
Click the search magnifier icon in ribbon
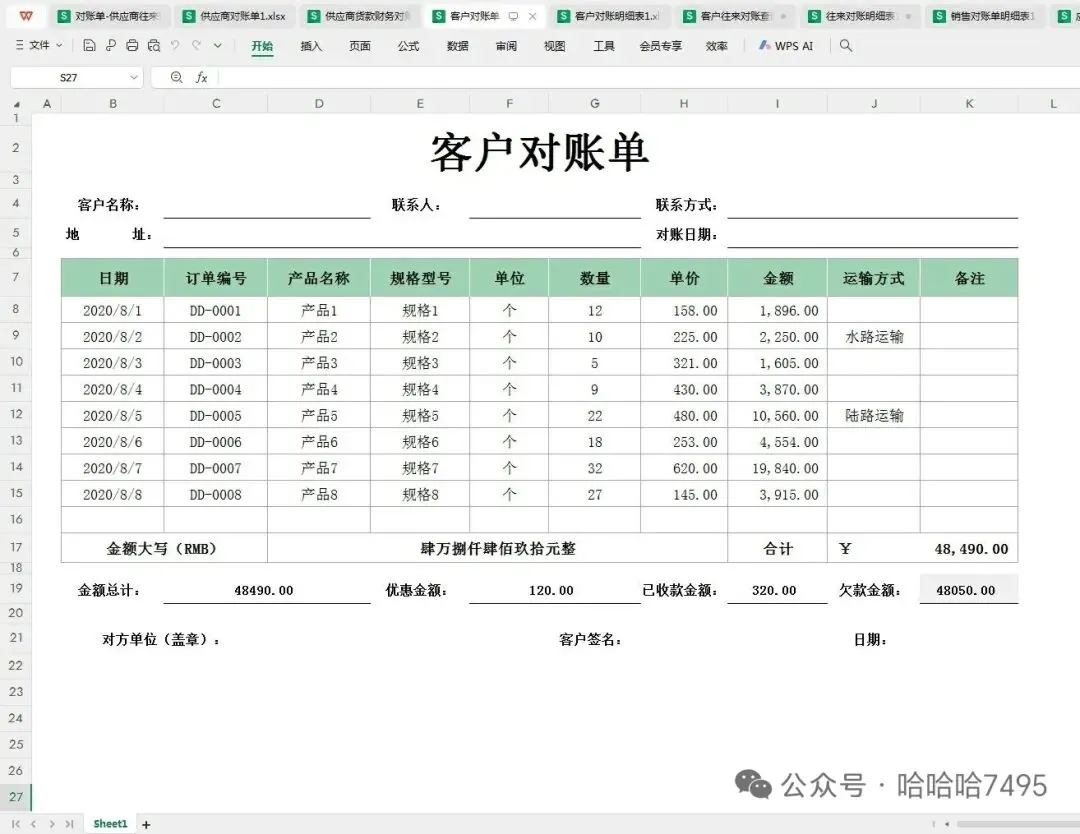pyautogui.click(x=846, y=45)
